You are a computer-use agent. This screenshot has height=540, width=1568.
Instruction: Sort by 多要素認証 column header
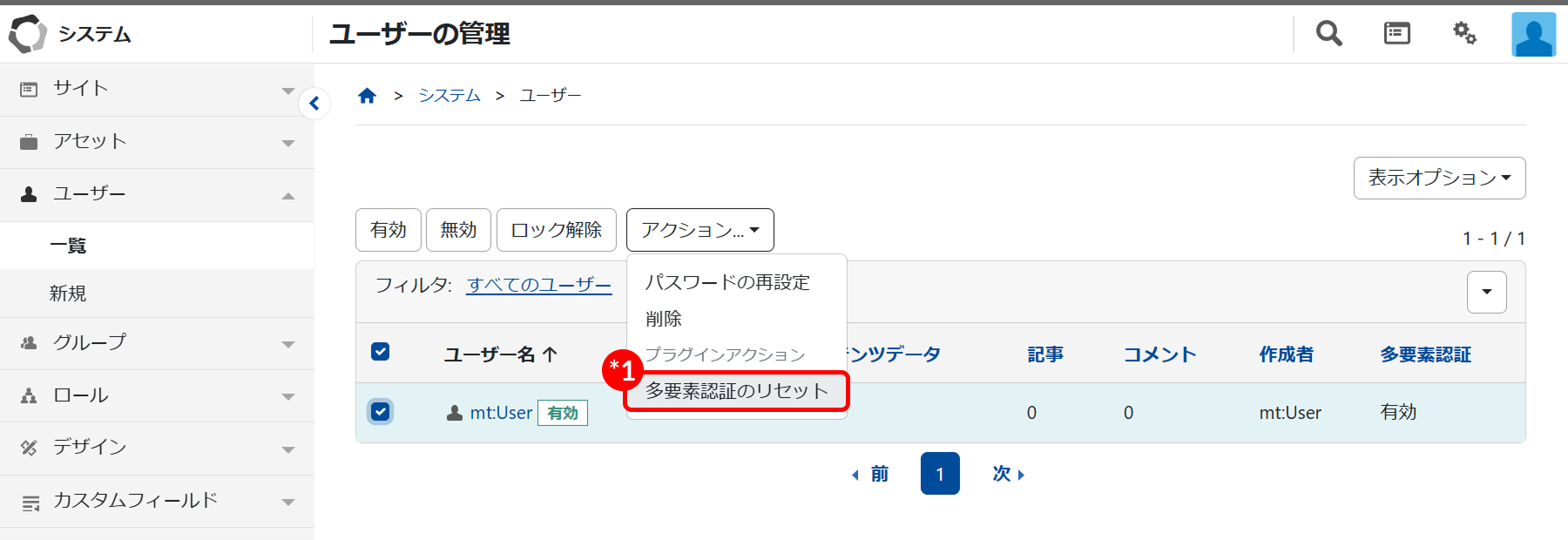coord(1425,354)
